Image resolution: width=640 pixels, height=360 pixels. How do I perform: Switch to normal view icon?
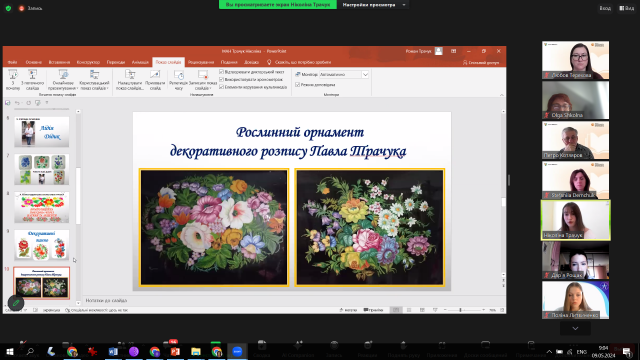coord(396,310)
